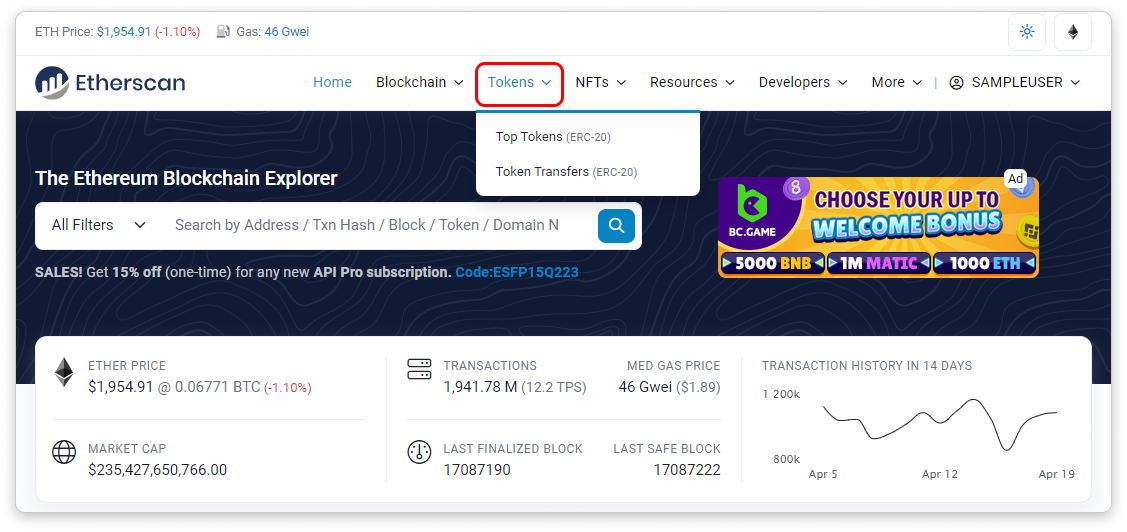This screenshot has height=532, width=1127.
Task: Click the Etherscan logo
Action: [110, 83]
